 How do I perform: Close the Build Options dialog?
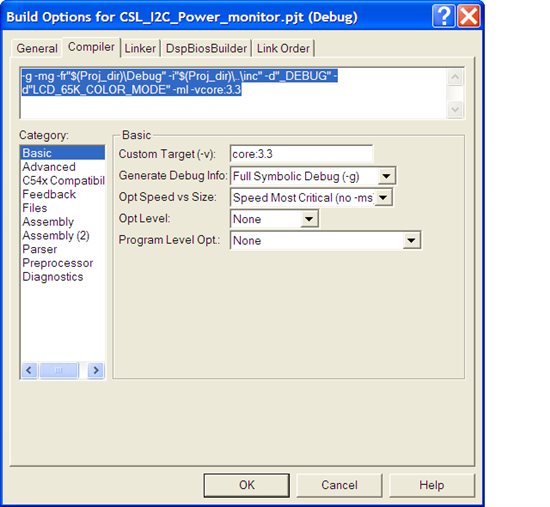pyautogui.click(x=469, y=16)
